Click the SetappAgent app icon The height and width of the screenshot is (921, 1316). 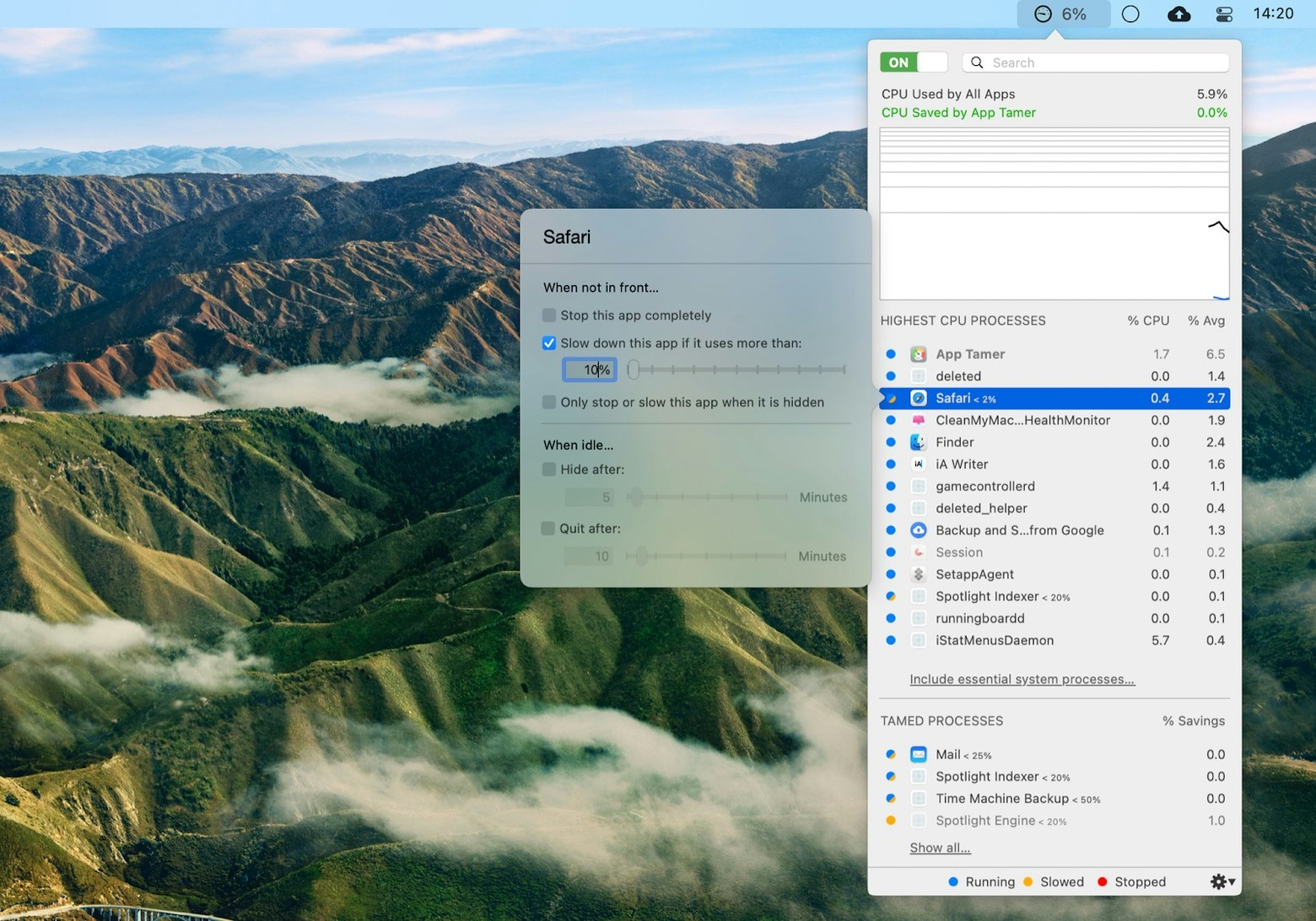click(919, 574)
